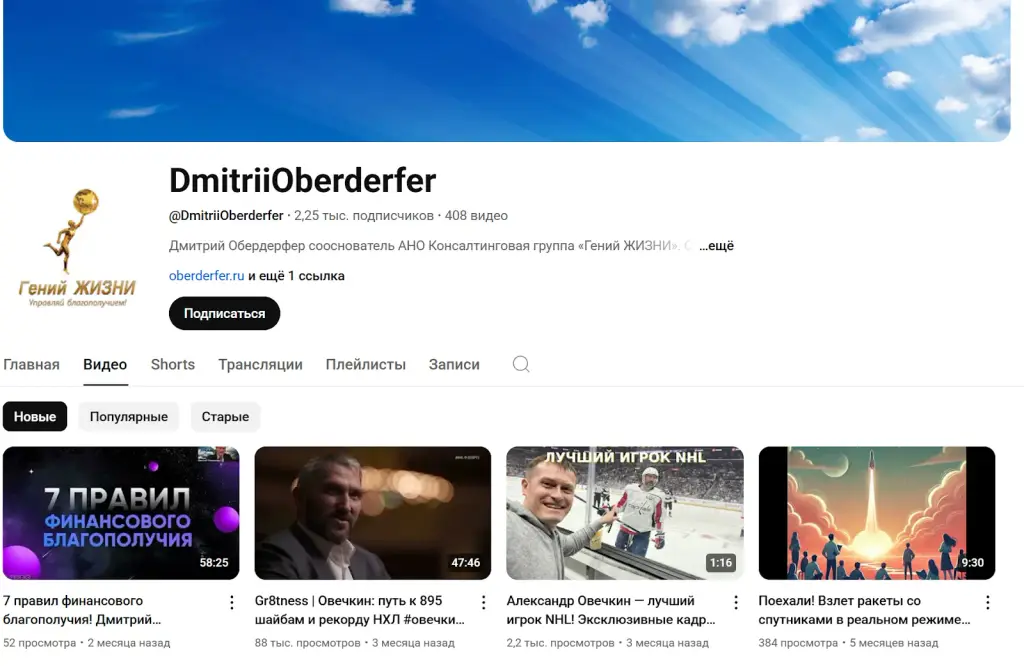
Task: Open the Главная tab
Action: pyautogui.click(x=31, y=364)
